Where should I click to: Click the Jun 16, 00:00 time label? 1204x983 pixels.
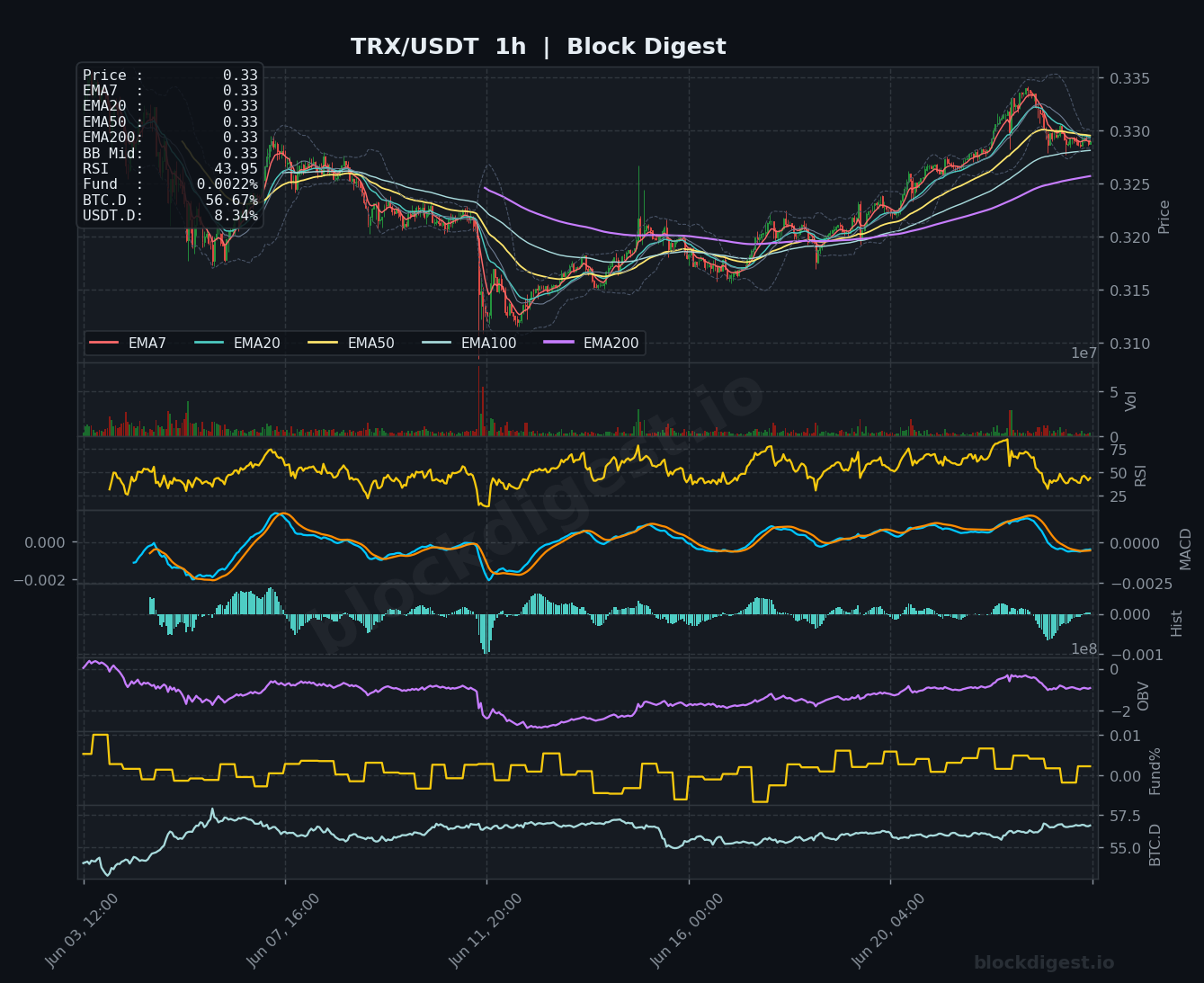point(687,931)
